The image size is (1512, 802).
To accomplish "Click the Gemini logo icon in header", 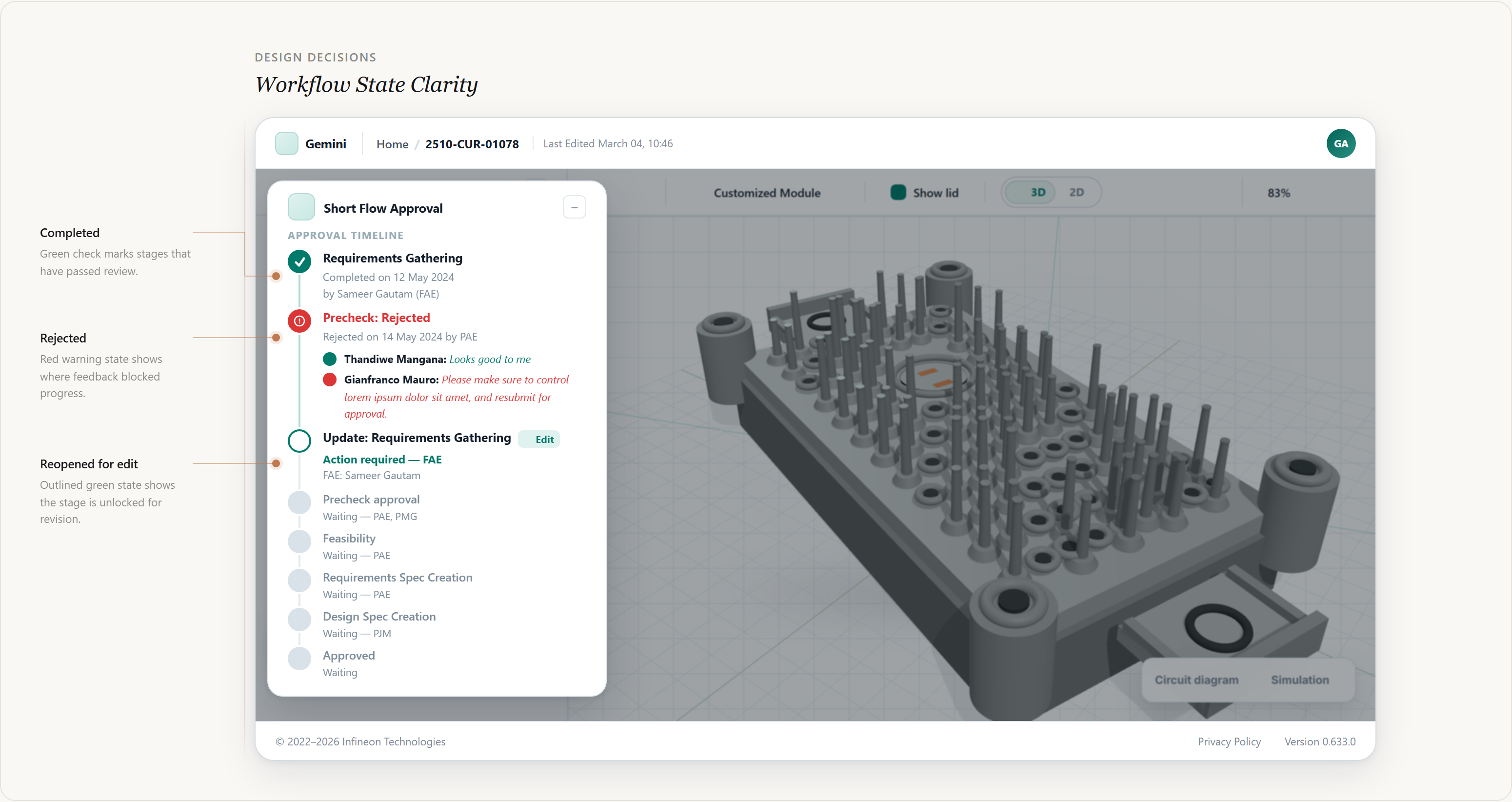I will (286, 144).
